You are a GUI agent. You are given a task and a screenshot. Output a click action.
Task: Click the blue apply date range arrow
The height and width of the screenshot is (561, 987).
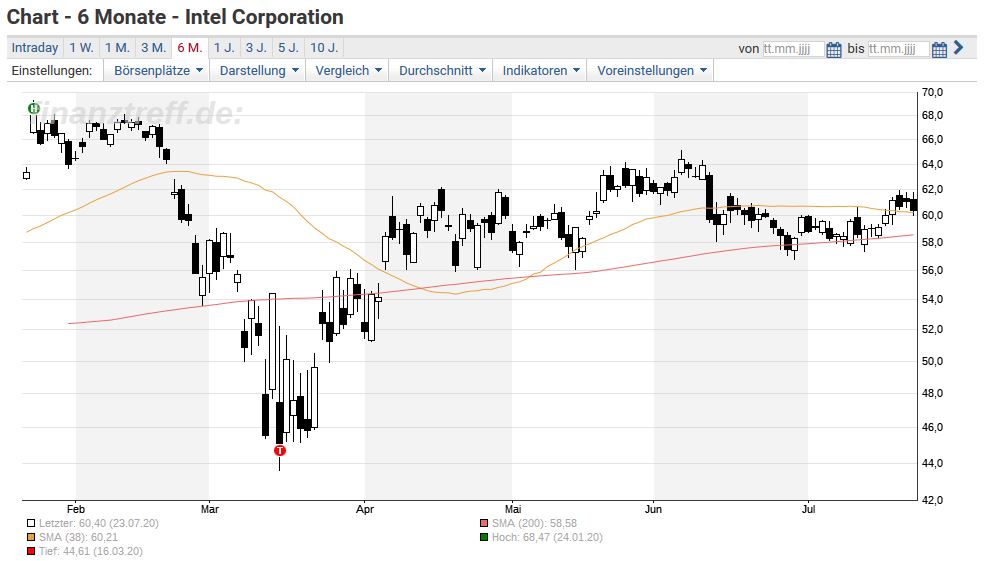(958, 47)
